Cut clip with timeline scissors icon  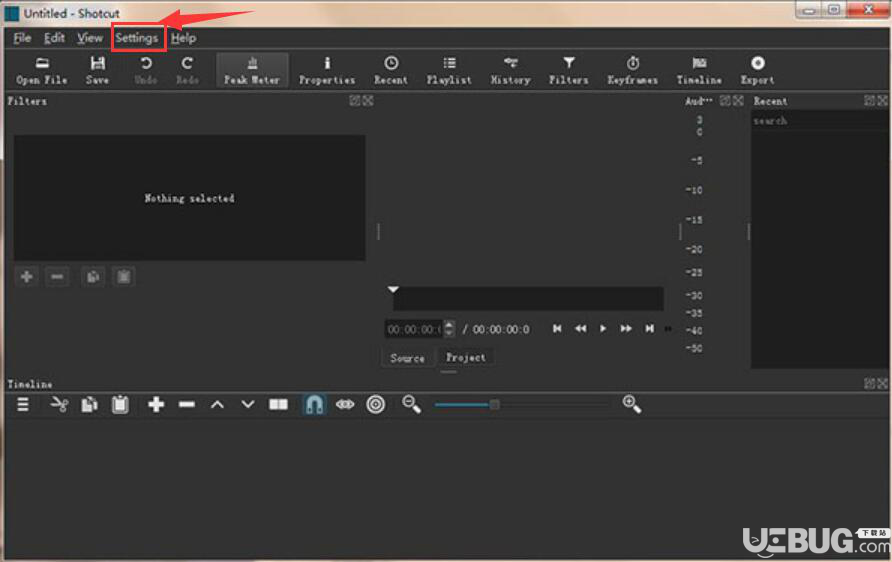pos(59,404)
